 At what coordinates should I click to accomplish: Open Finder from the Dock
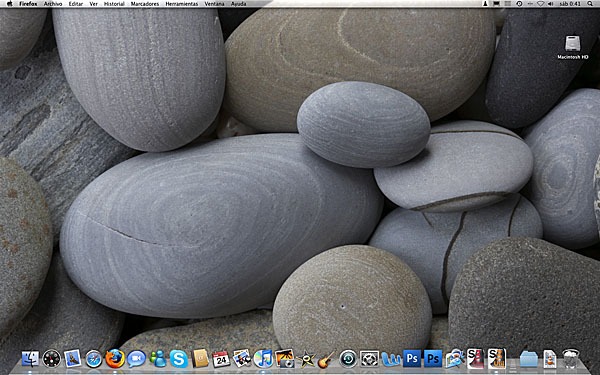point(30,359)
